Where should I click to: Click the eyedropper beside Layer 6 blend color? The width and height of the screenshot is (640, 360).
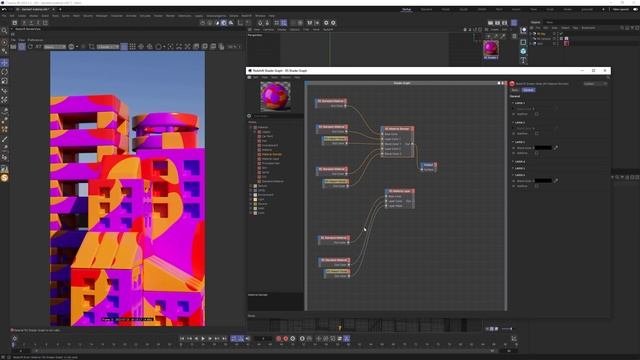(x=556, y=180)
